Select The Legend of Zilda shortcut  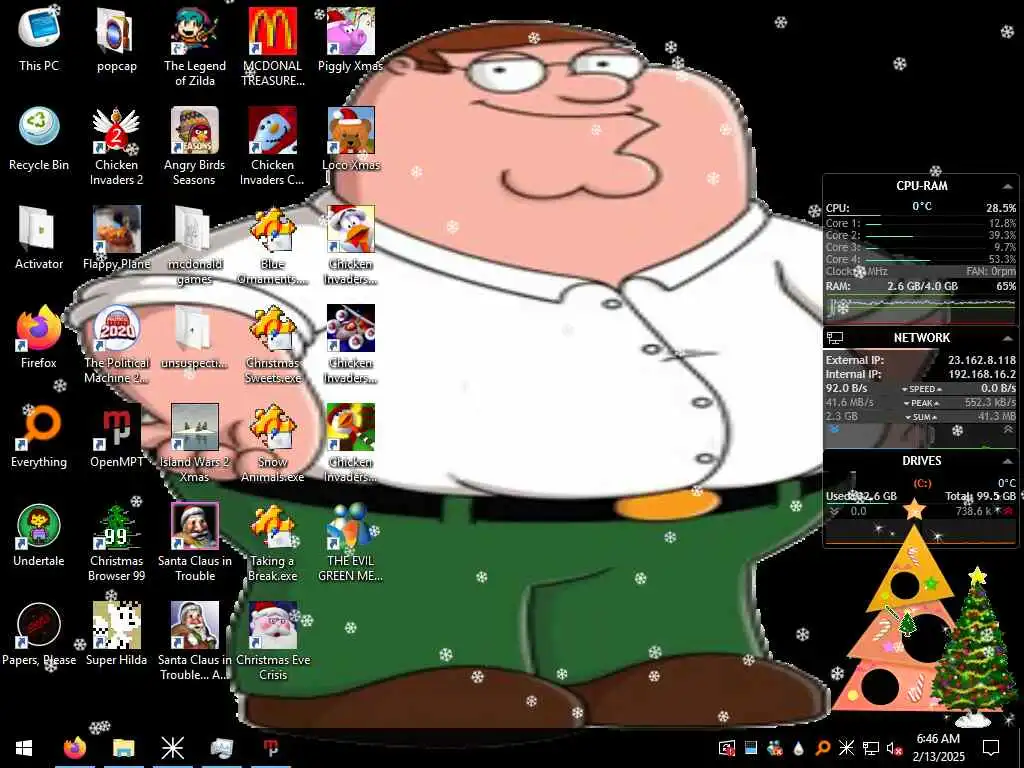195,46
